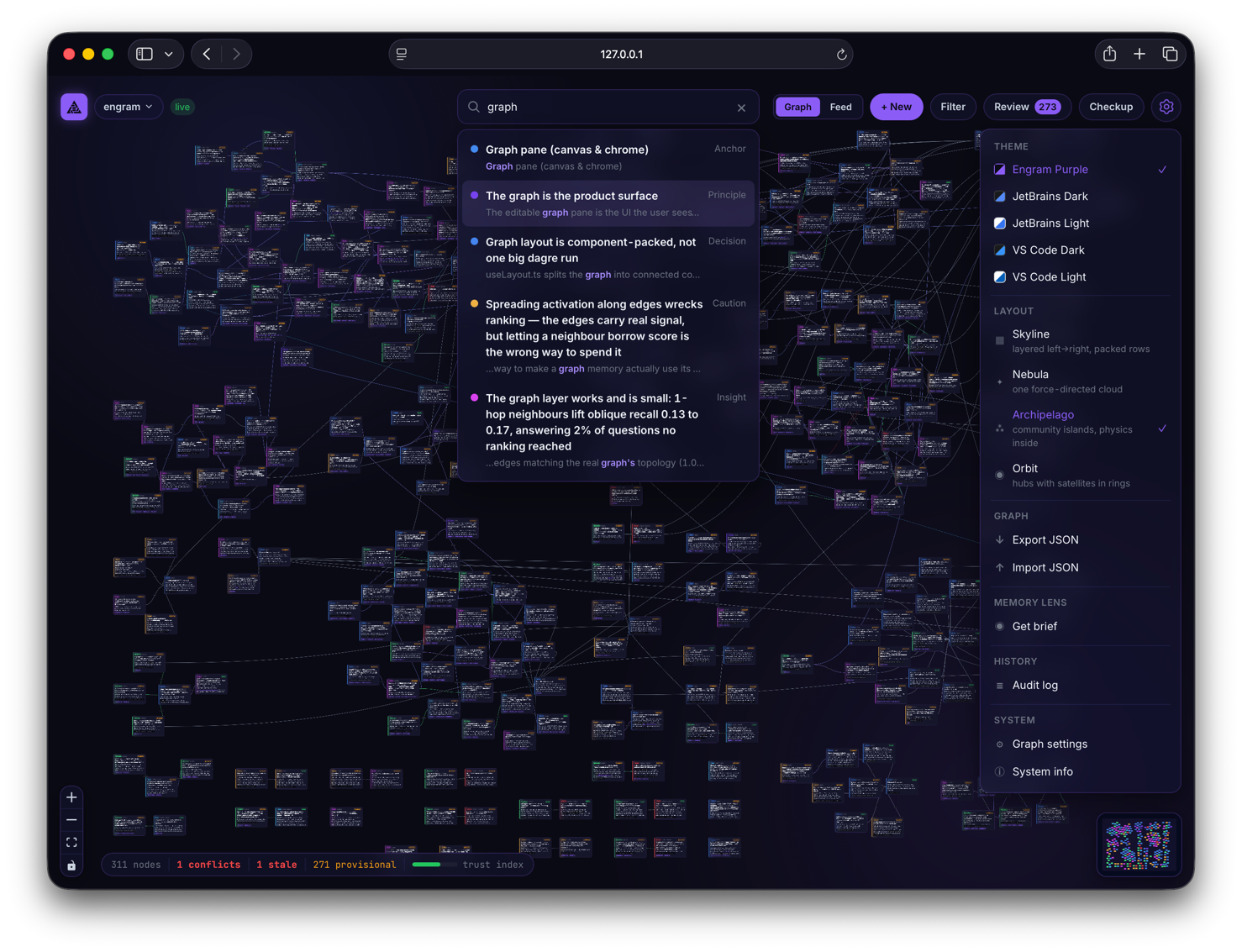Click the 1 conflicts status entry
The width and height of the screenshot is (1242, 952).
click(208, 865)
